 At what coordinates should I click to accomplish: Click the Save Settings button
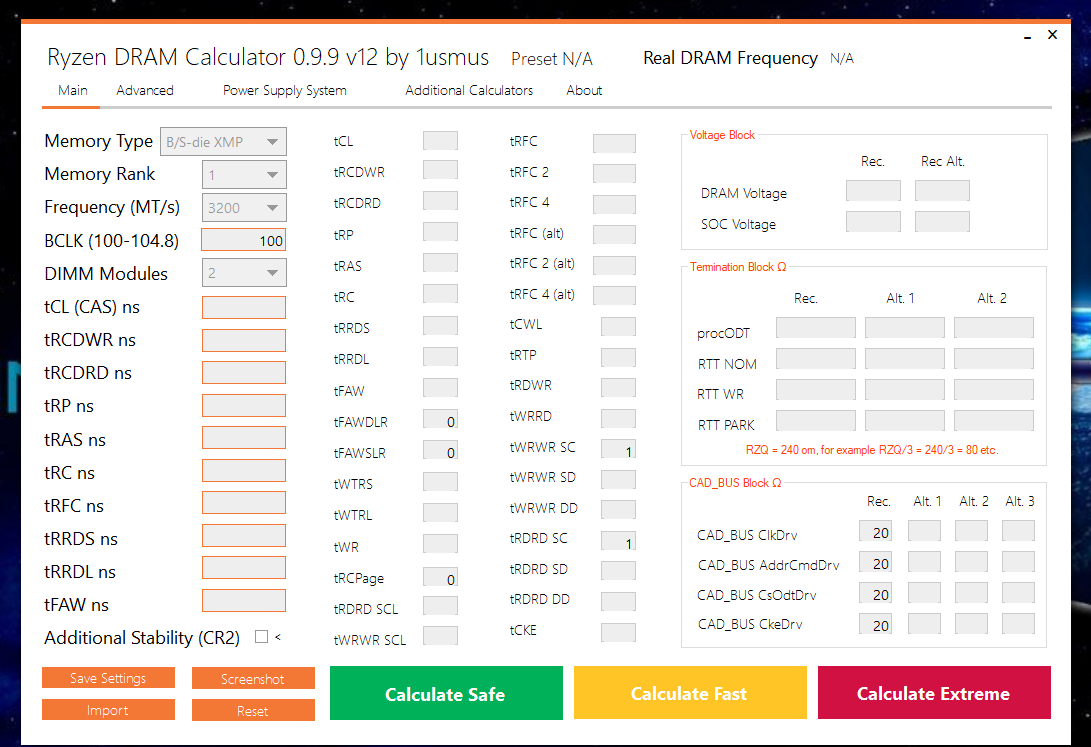click(x=108, y=678)
